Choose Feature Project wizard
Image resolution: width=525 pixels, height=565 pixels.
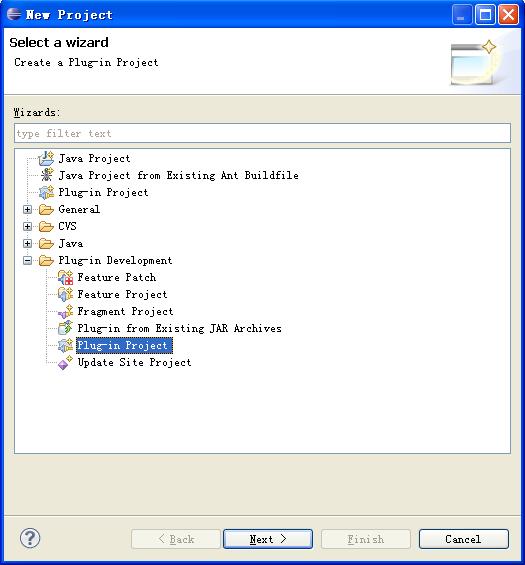click(x=123, y=294)
